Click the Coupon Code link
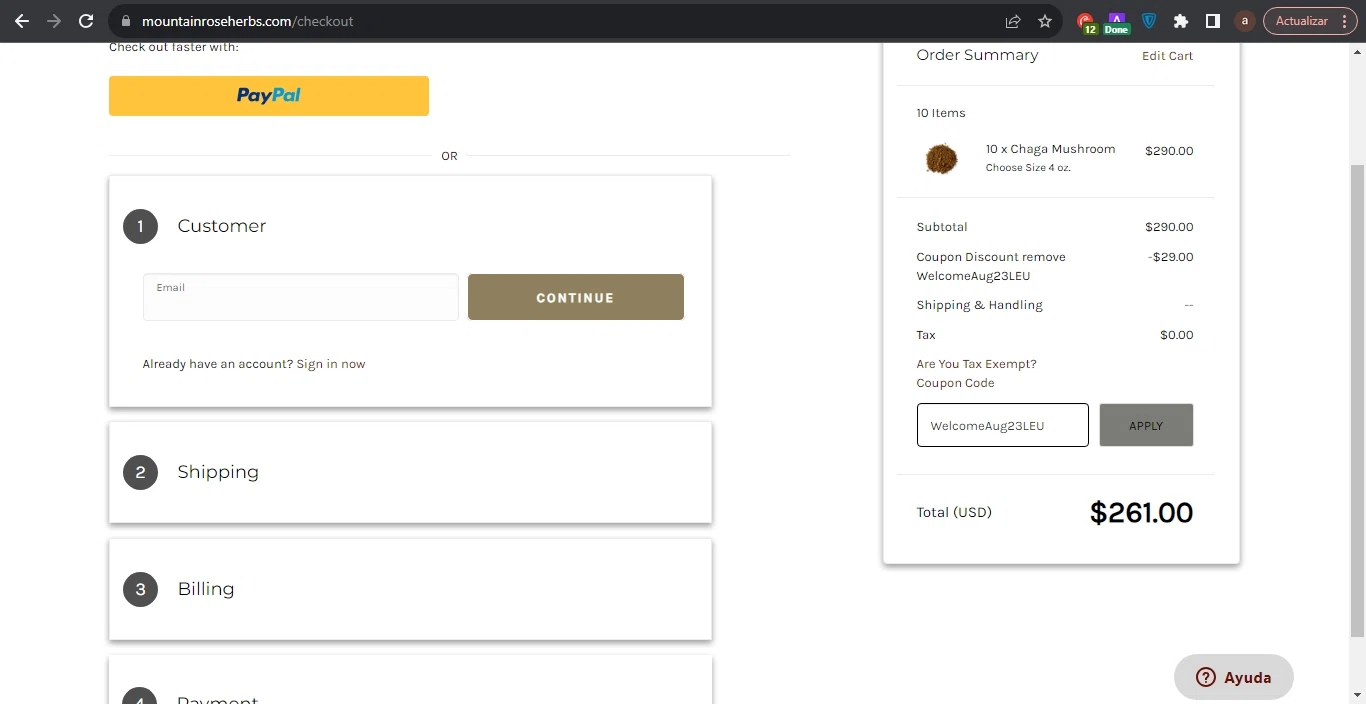1366x704 pixels. click(955, 383)
